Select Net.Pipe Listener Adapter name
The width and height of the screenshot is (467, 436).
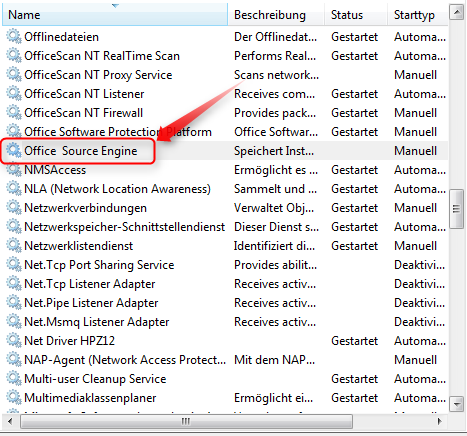[x=91, y=303]
